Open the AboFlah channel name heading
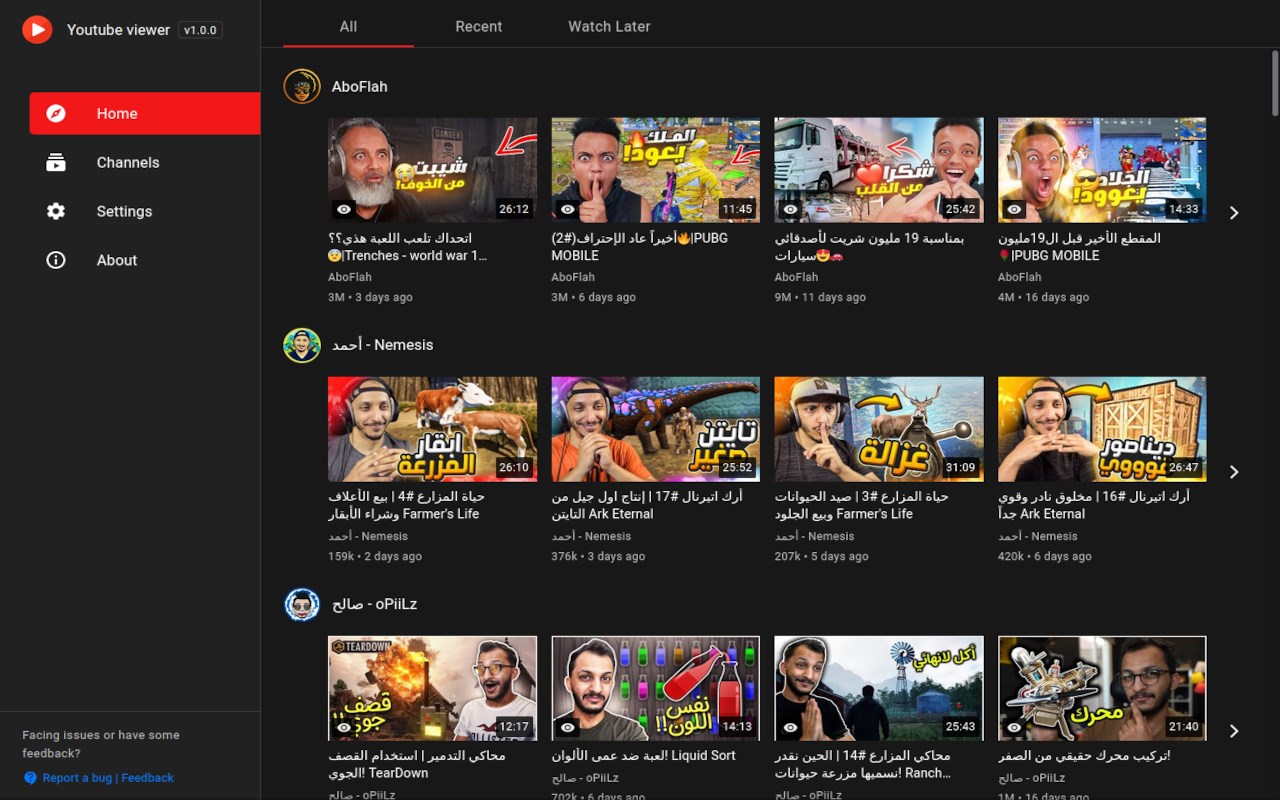The image size is (1280, 800). pyautogui.click(x=360, y=87)
